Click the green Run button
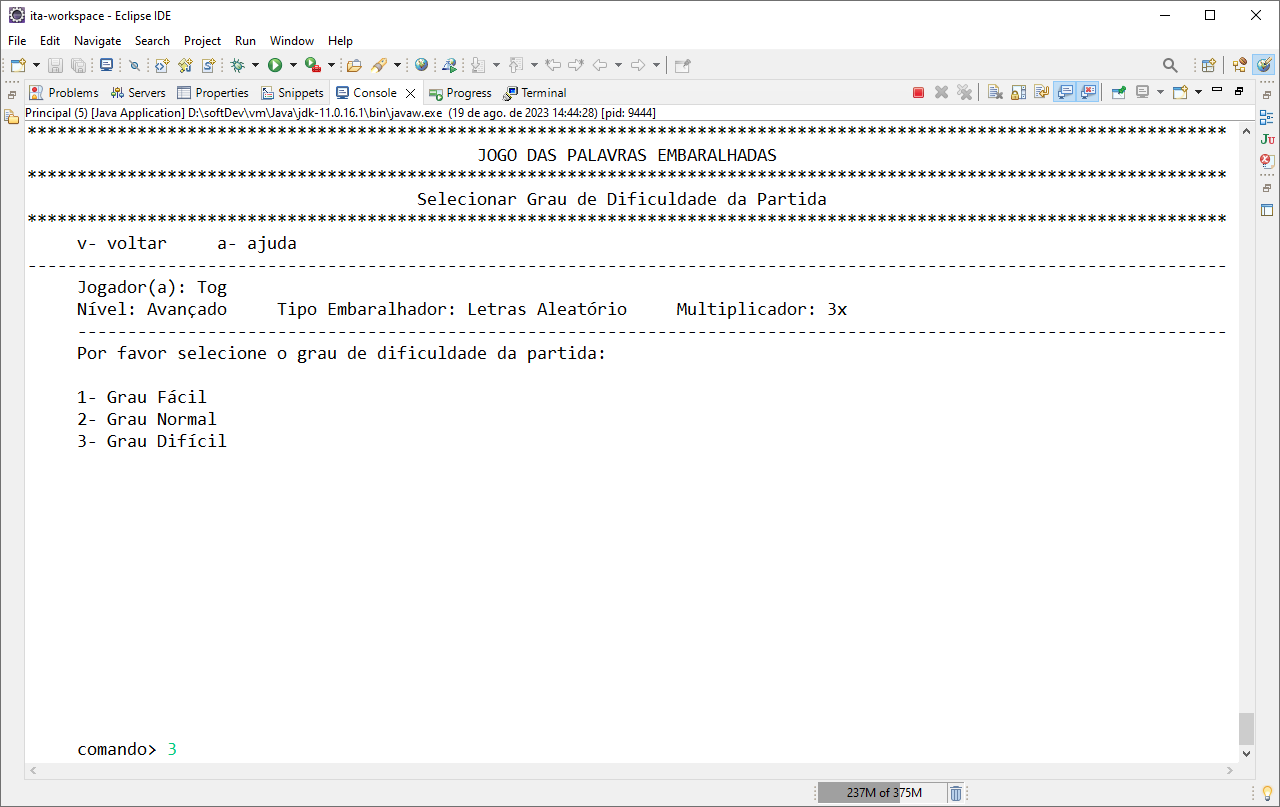 click(x=274, y=65)
